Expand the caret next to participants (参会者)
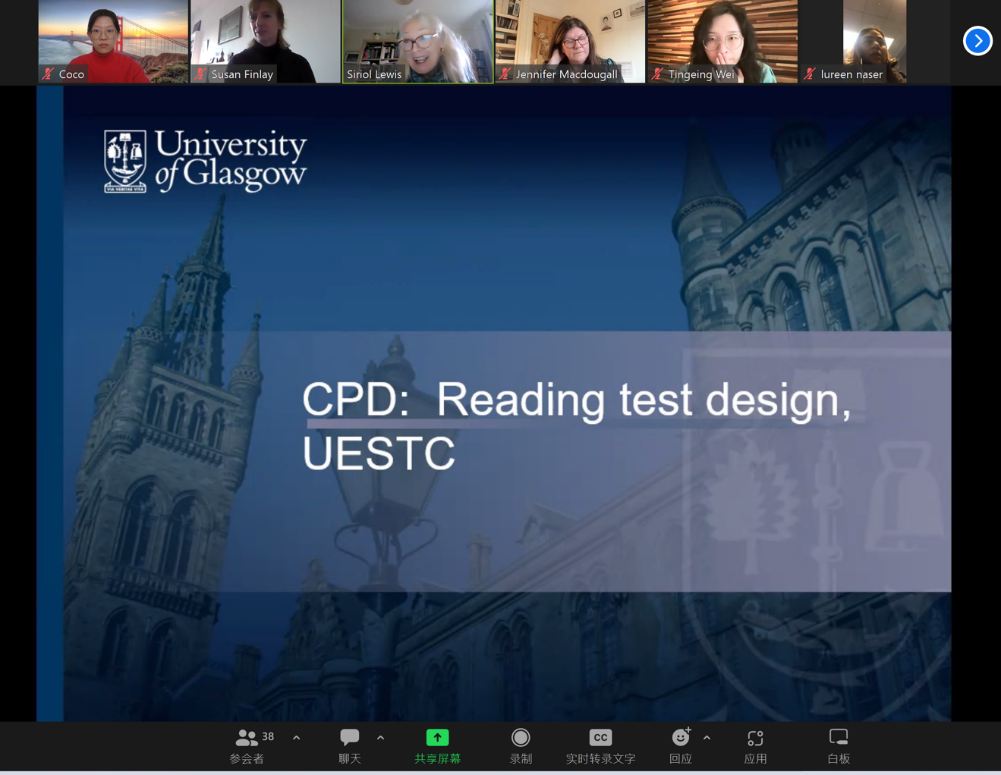Screen dimensions: 1001x775 click(x=296, y=737)
